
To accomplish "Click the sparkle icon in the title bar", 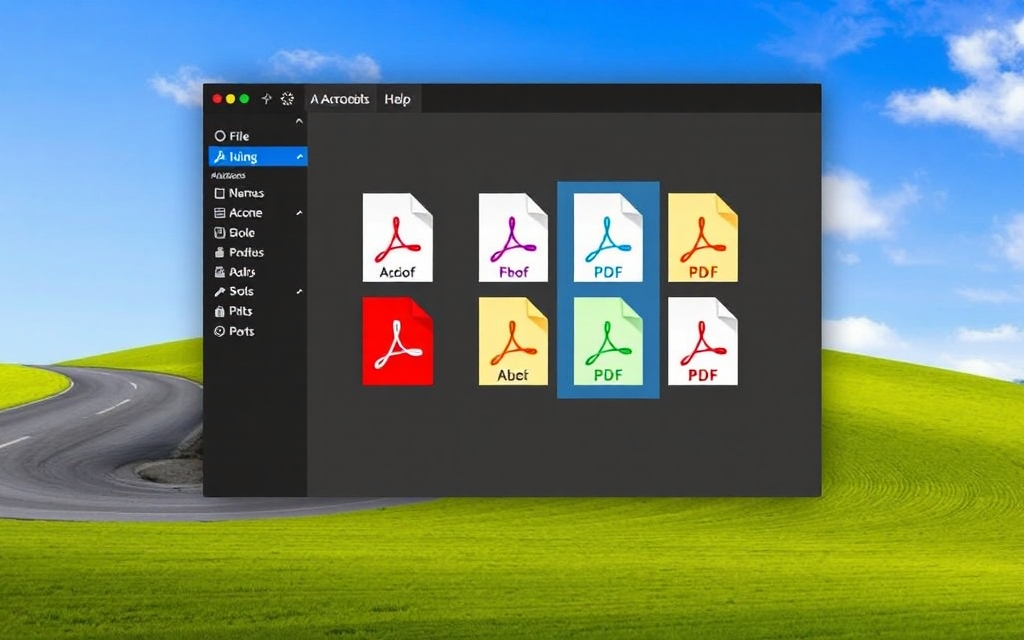I will [266, 99].
